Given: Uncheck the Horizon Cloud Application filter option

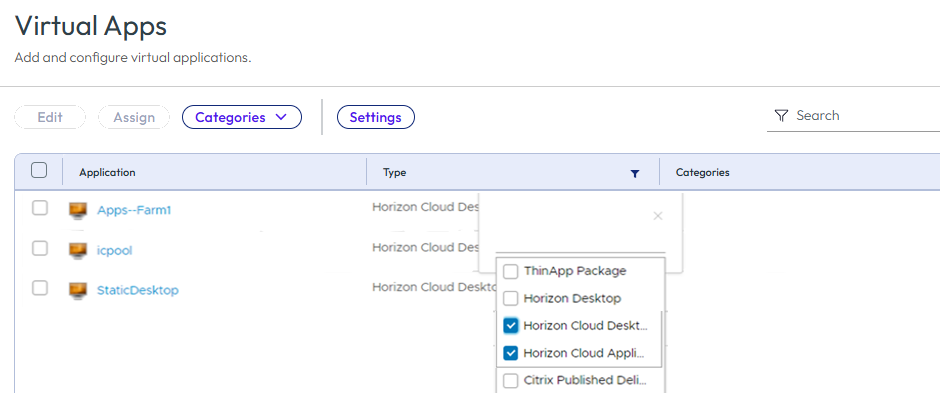Looking at the screenshot, I should pos(510,353).
